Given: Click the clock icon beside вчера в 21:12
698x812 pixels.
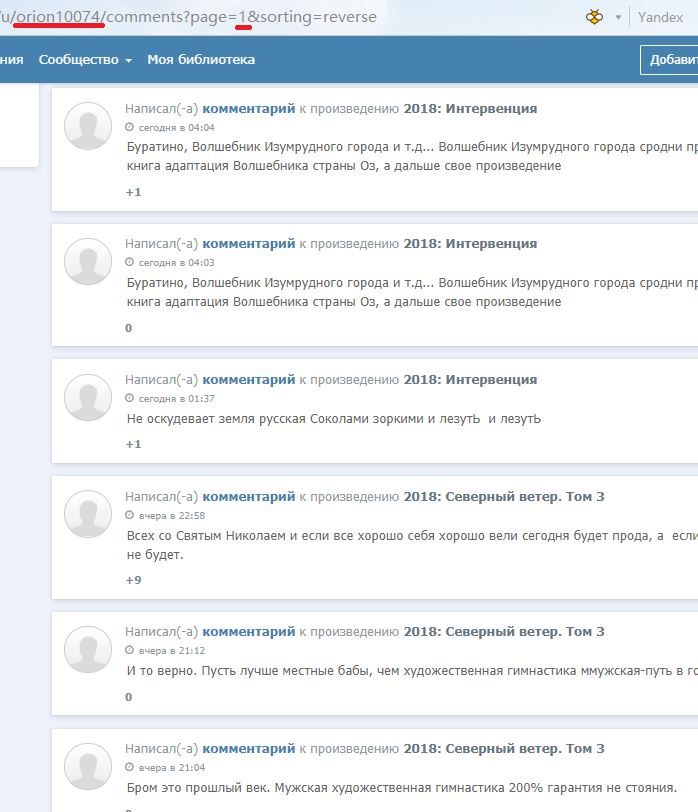Looking at the screenshot, I should pyautogui.click(x=129, y=650).
